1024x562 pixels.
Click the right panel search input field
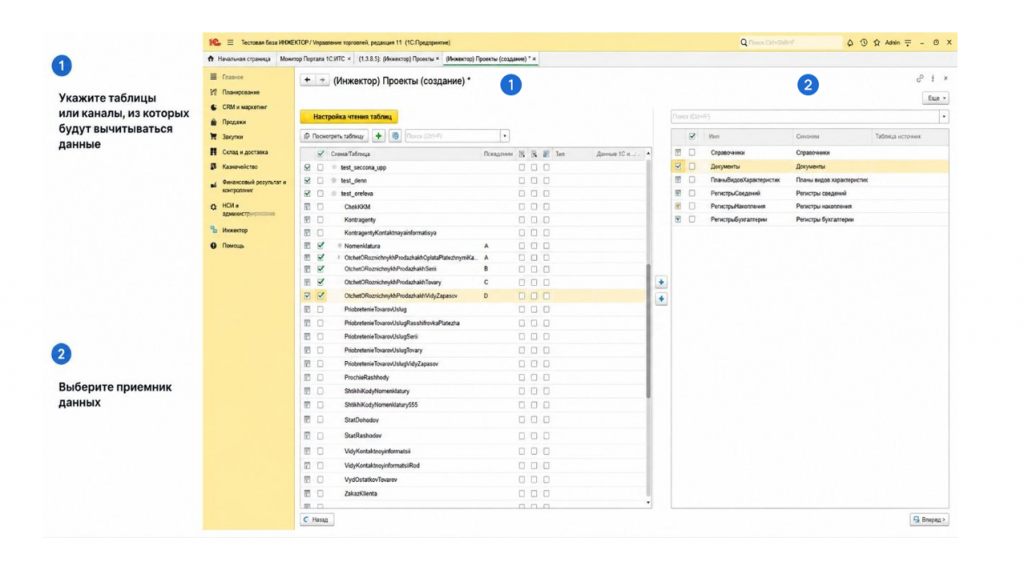pyautogui.click(x=805, y=117)
